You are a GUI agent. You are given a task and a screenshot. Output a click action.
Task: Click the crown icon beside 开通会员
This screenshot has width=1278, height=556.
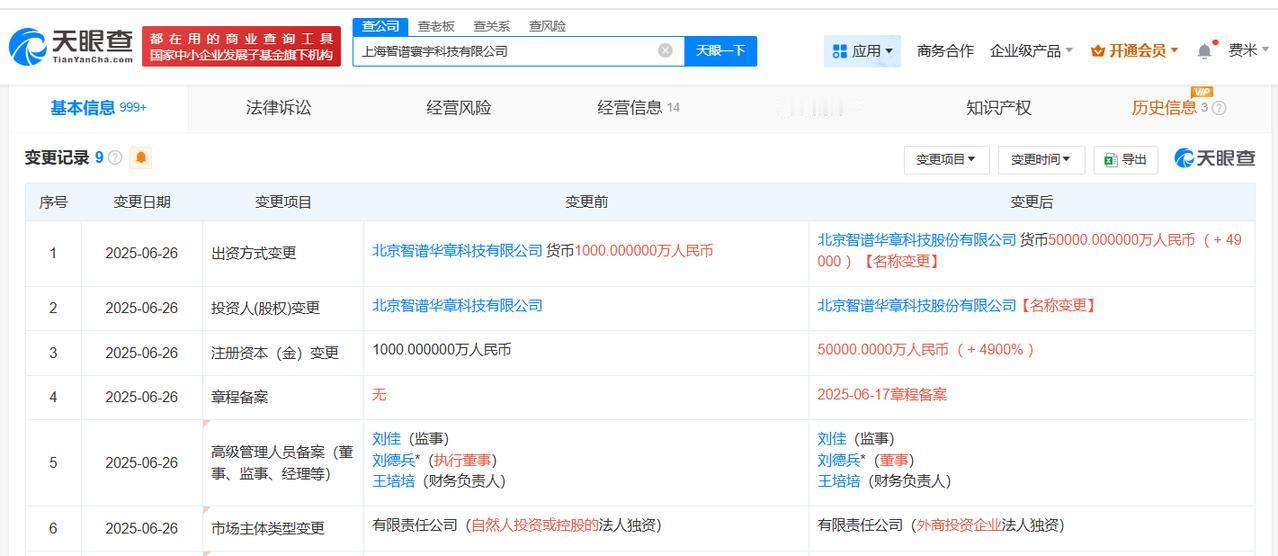(x=1097, y=51)
